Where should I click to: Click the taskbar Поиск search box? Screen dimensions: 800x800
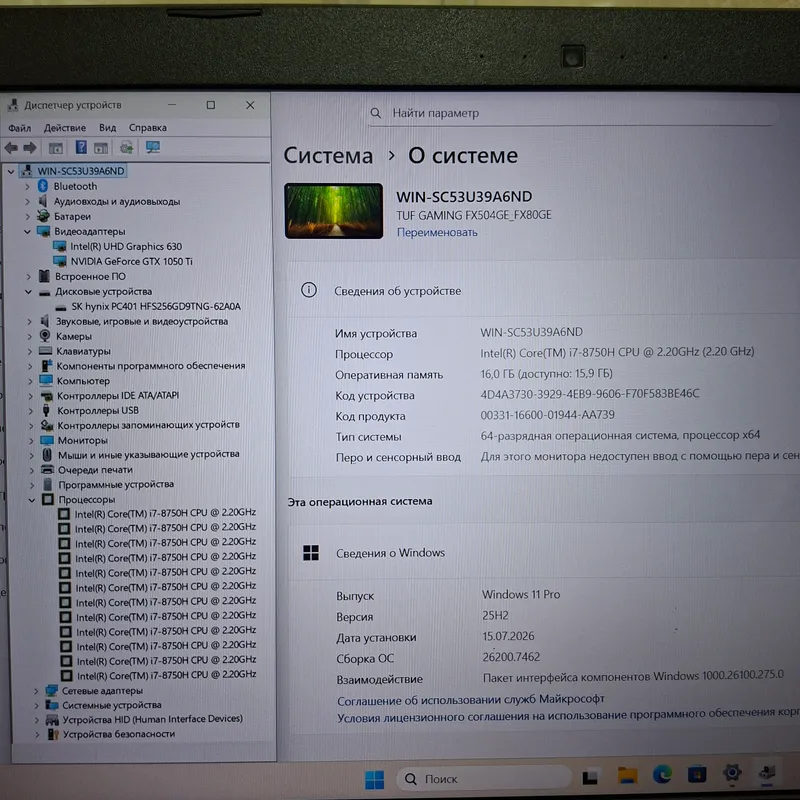tap(484, 779)
